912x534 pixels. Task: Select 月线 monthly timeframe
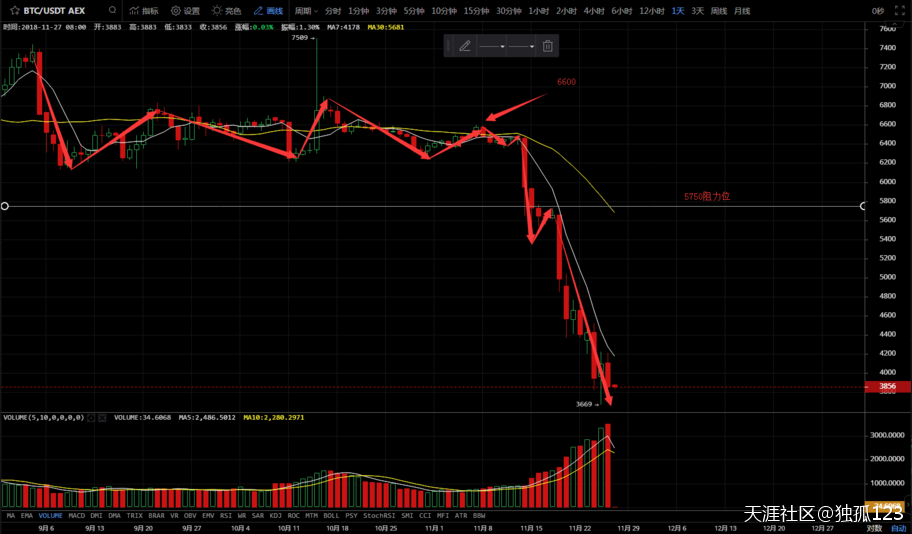[742, 10]
